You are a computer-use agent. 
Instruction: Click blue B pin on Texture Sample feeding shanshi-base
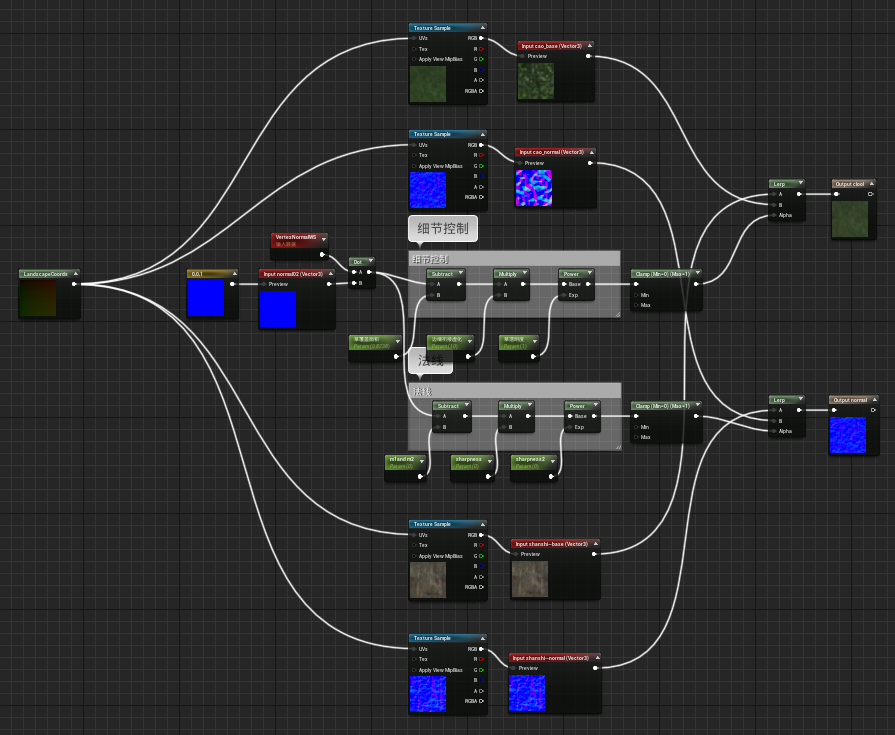click(x=481, y=566)
